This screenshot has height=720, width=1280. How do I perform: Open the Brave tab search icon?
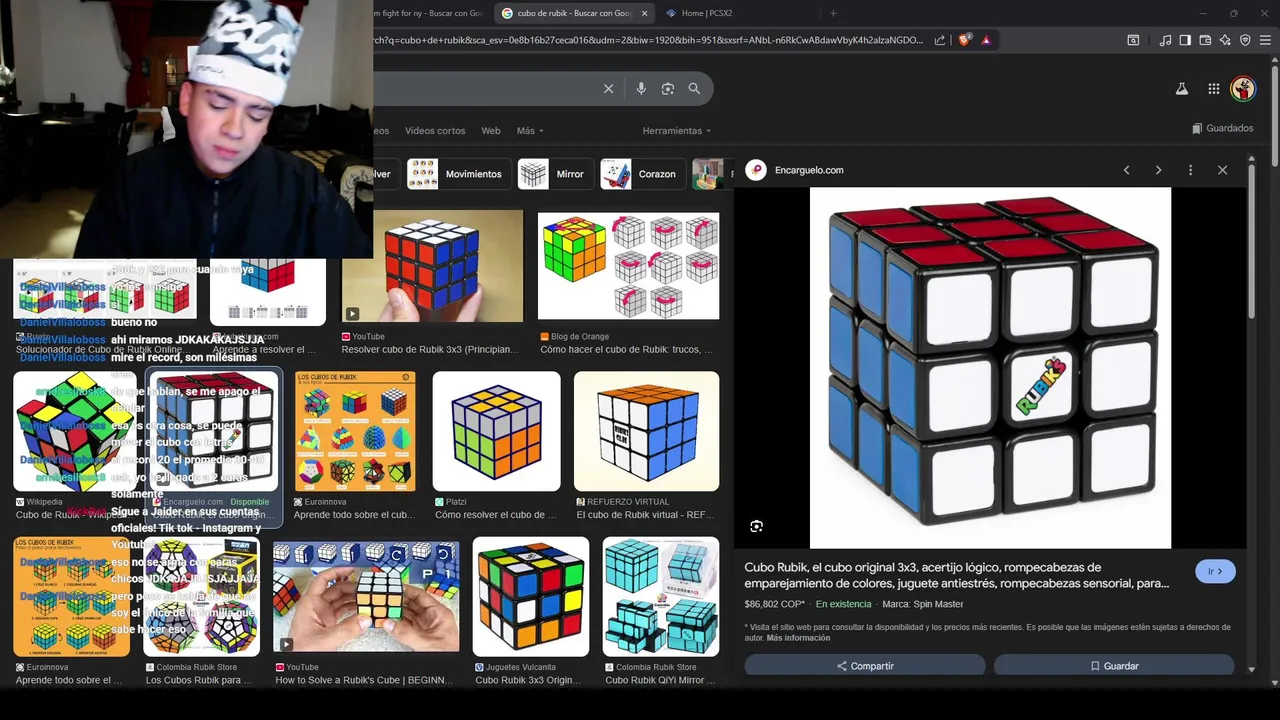pyautogui.click(x=1133, y=40)
